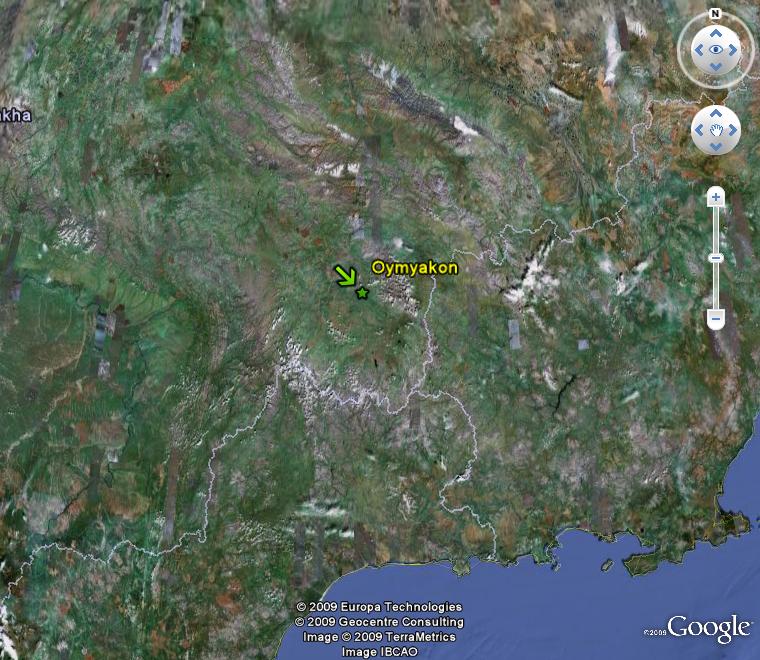The width and height of the screenshot is (760, 660).
Task: Click the green arrow pointing to Oymyakon
Action: (345, 276)
